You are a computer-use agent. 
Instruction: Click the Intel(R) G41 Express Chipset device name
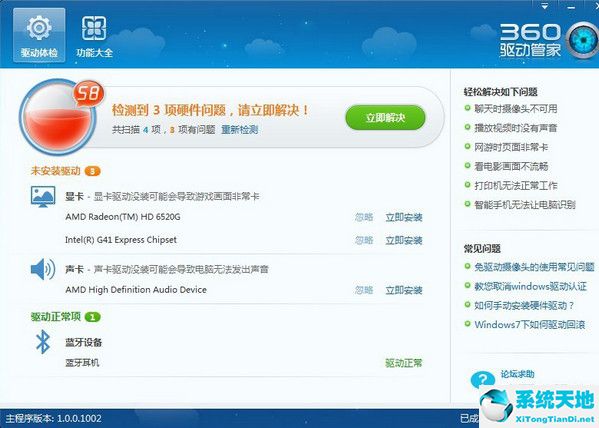(x=121, y=240)
